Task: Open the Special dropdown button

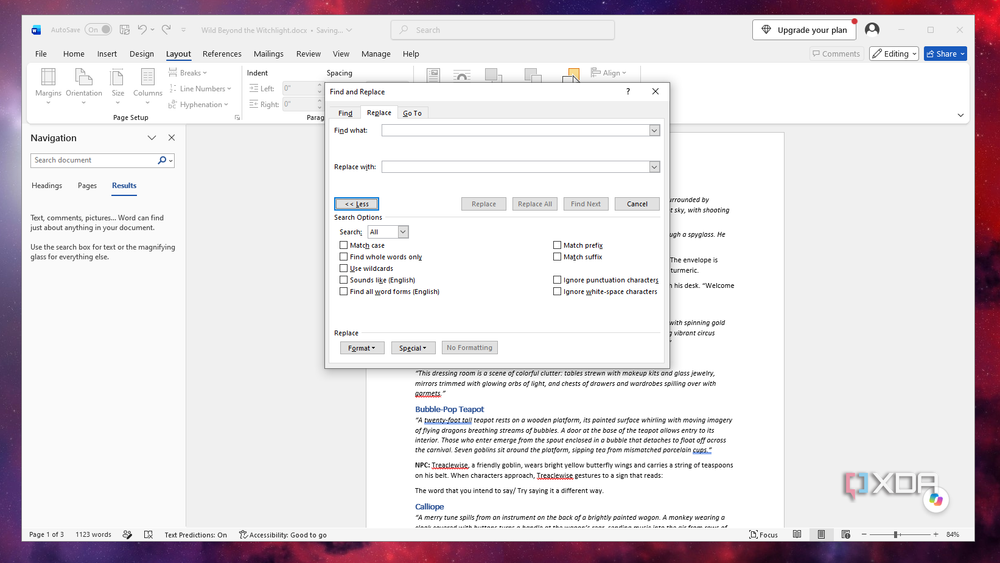Action: pos(413,347)
